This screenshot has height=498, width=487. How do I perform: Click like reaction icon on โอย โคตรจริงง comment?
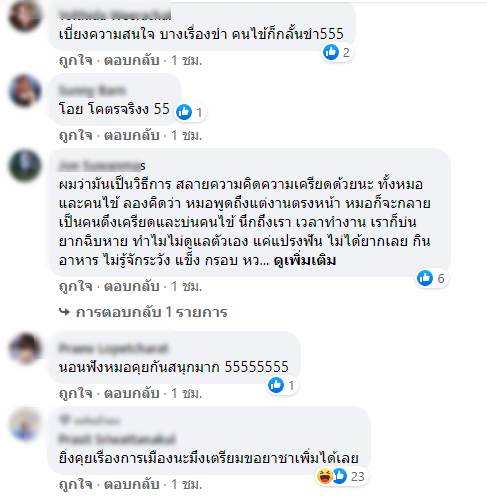point(184,112)
